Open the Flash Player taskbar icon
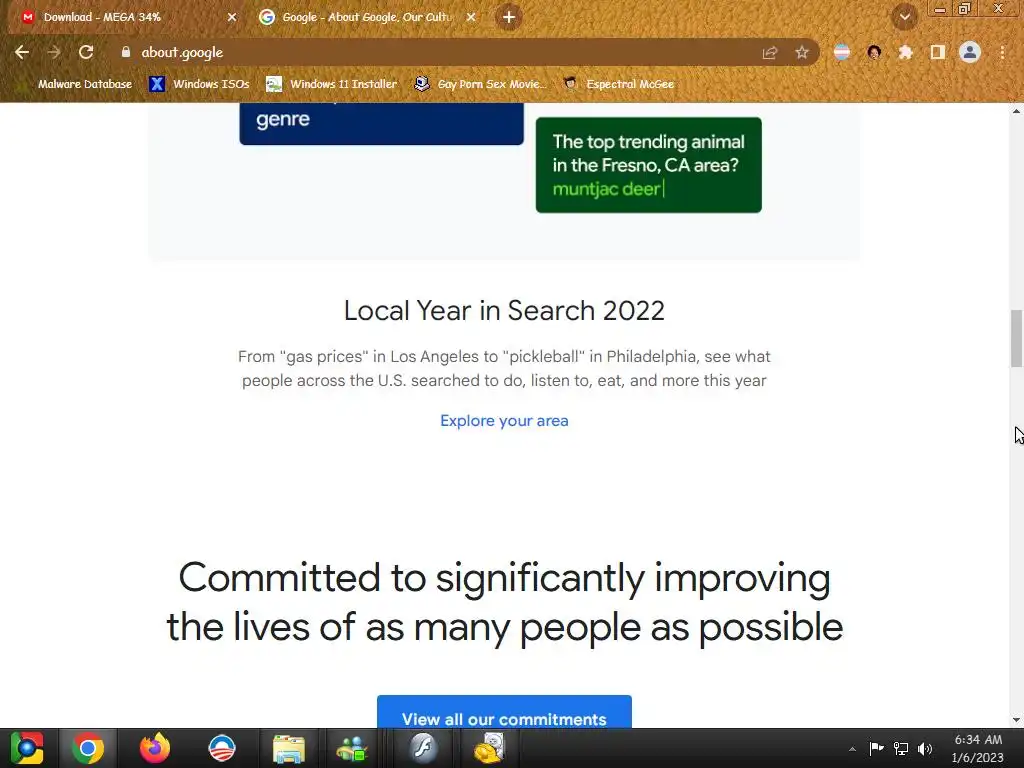Screen dimensions: 1024x768 click(x=423, y=748)
